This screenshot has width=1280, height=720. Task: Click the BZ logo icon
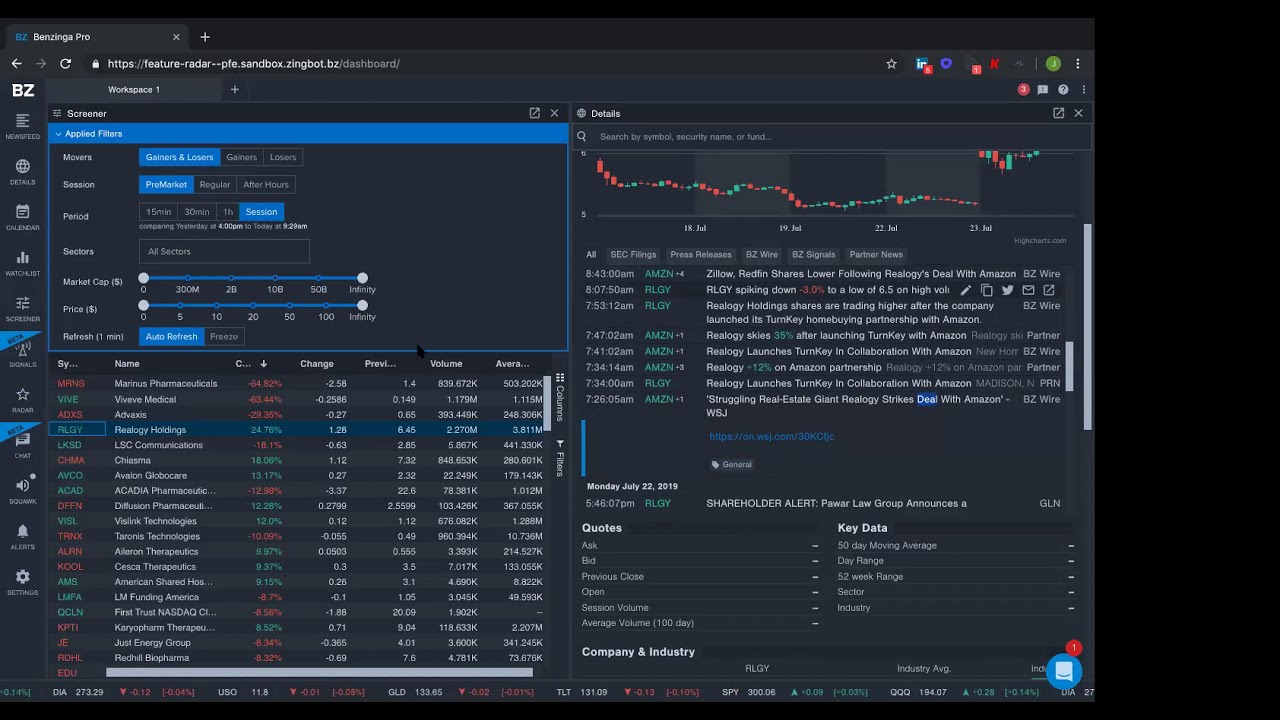coord(22,90)
